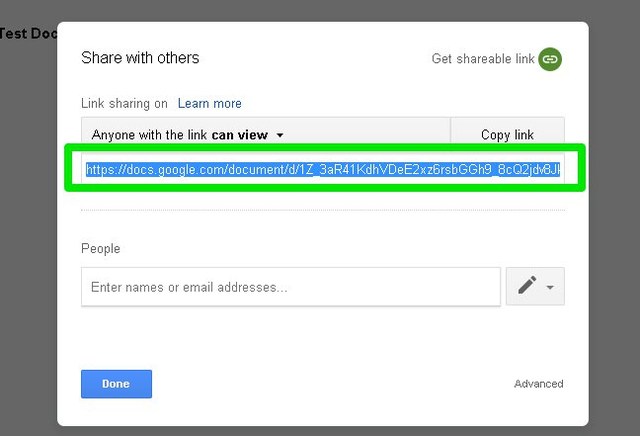Click the bold "can view" permission text
The image size is (640, 436).
239,135
